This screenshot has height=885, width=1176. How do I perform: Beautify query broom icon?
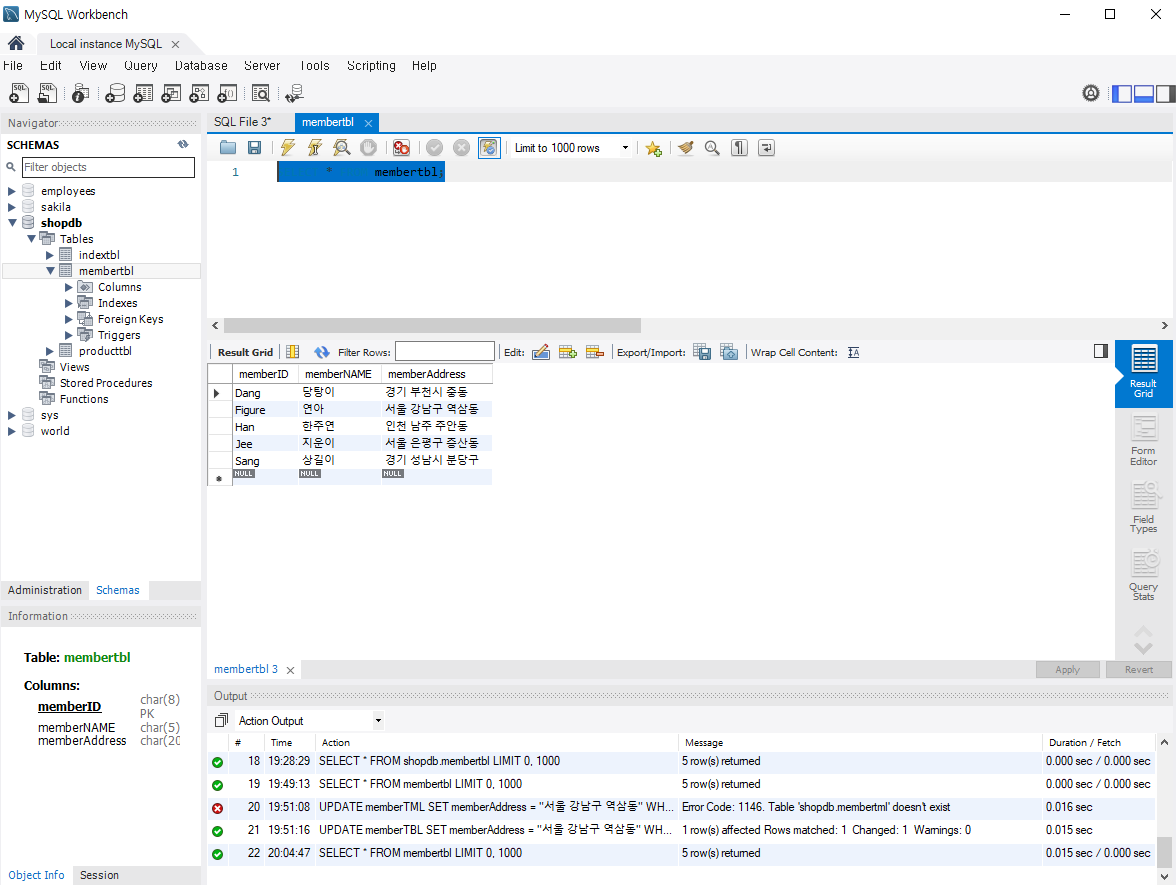pos(686,148)
